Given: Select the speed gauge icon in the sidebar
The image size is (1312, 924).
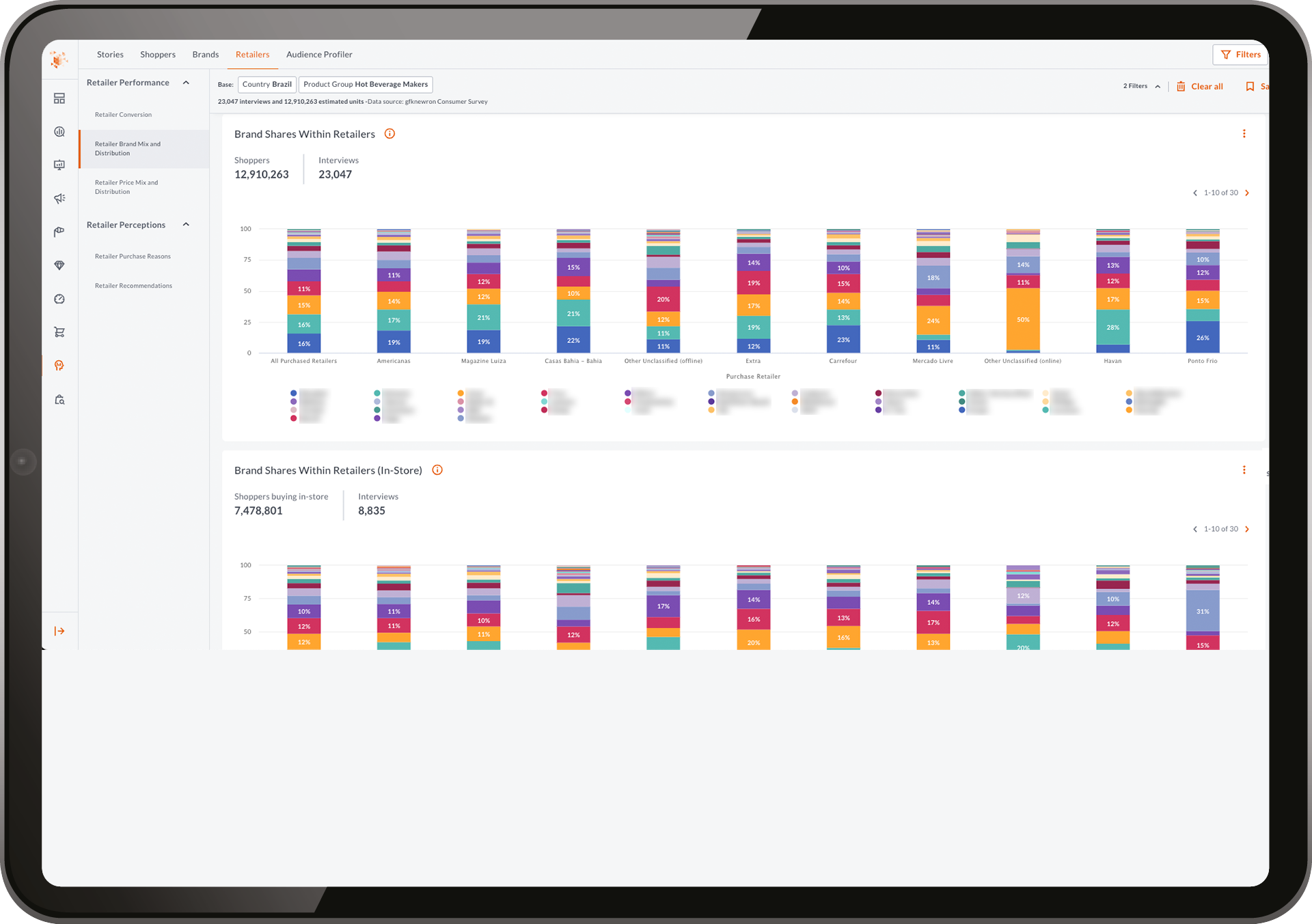Looking at the screenshot, I should click(x=59, y=299).
